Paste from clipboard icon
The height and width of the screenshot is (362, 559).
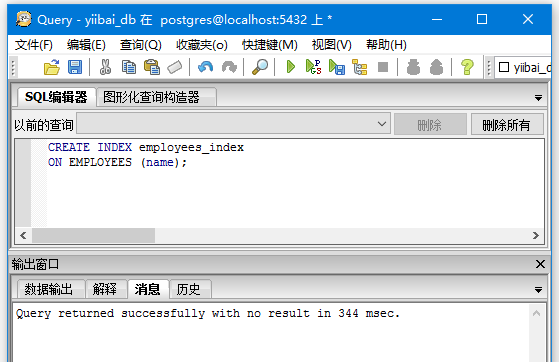[x=152, y=67]
